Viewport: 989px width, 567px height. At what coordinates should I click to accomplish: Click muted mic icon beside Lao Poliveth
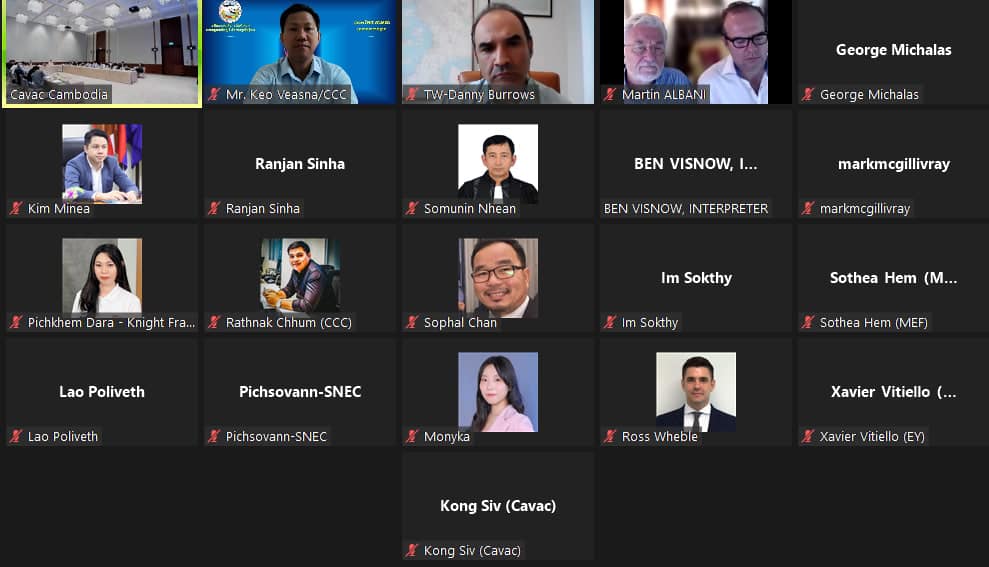click(x=16, y=436)
